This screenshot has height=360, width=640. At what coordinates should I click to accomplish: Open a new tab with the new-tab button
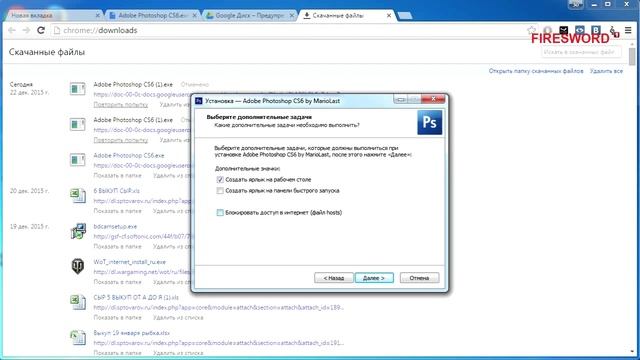pos(404,16)
